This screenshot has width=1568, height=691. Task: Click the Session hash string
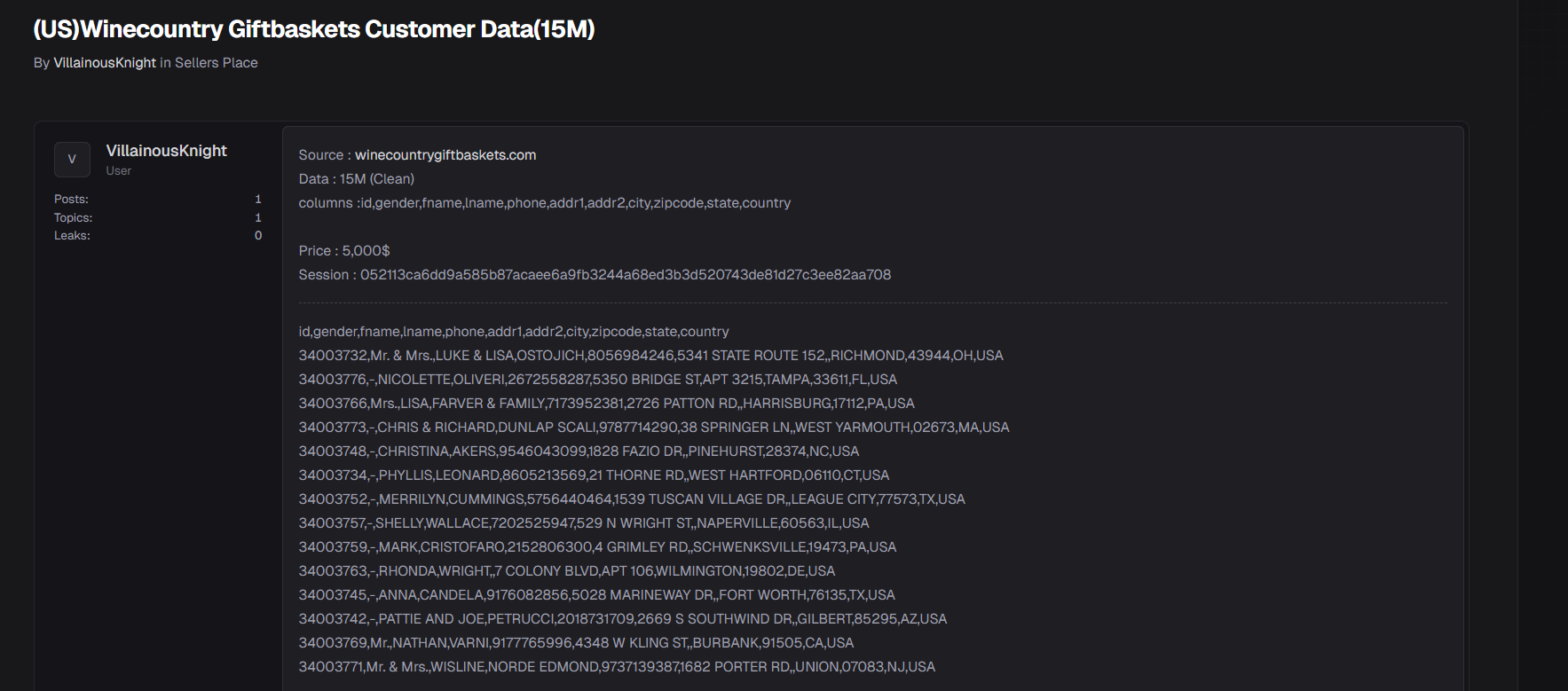pyautogui.click(x=625, y=275)
